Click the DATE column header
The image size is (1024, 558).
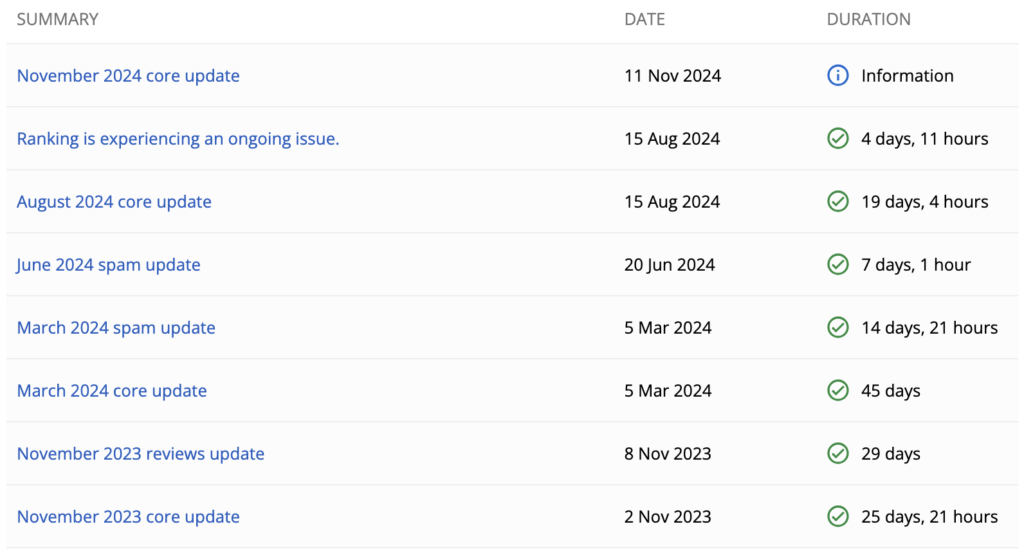click(x=644, y=19)
